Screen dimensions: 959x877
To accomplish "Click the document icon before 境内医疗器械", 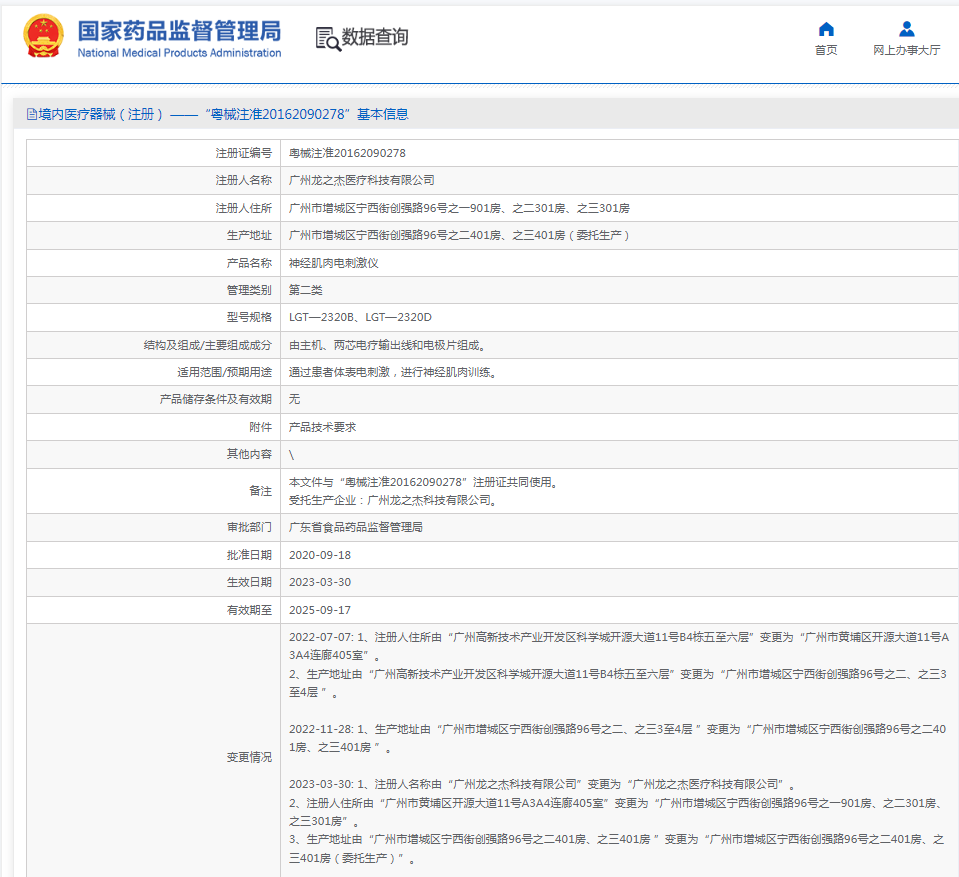I will 31,115.
